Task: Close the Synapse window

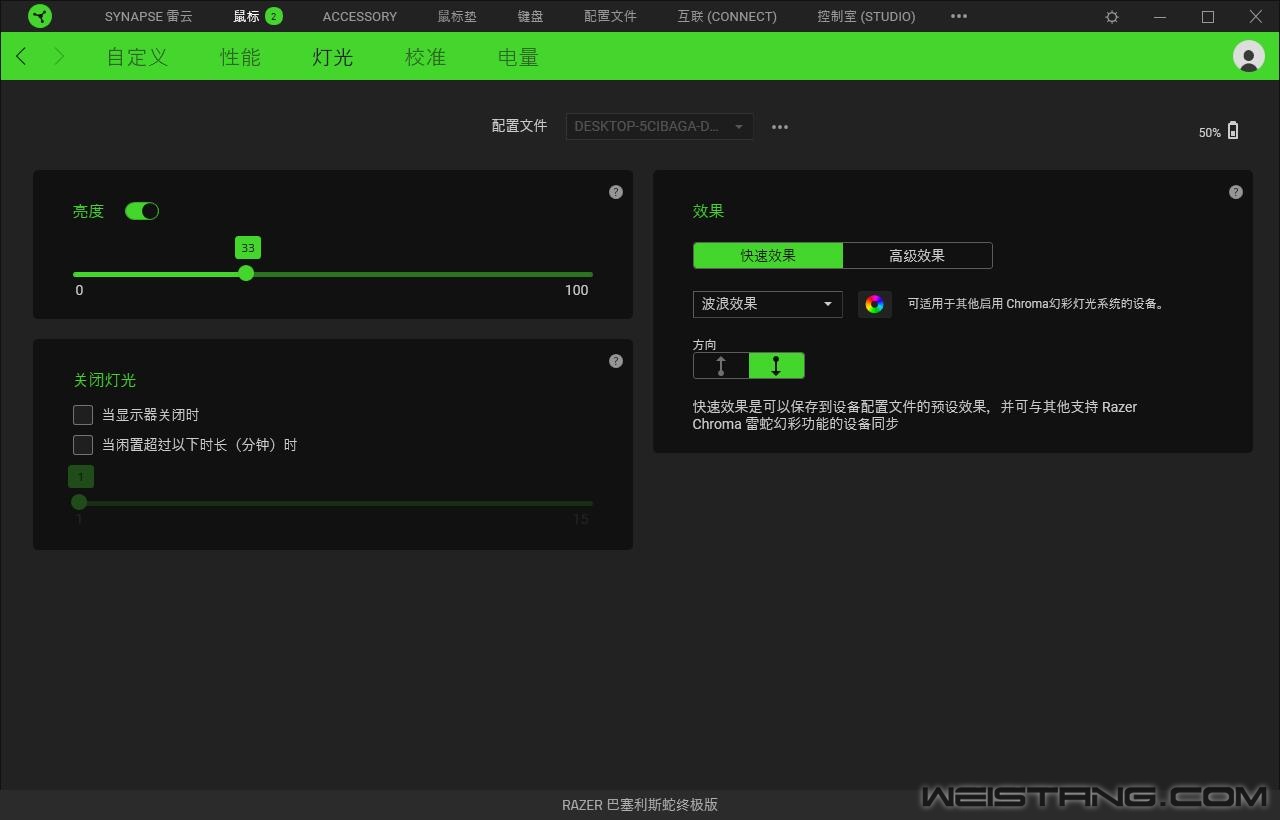Action: click(x=1256, y=17)
